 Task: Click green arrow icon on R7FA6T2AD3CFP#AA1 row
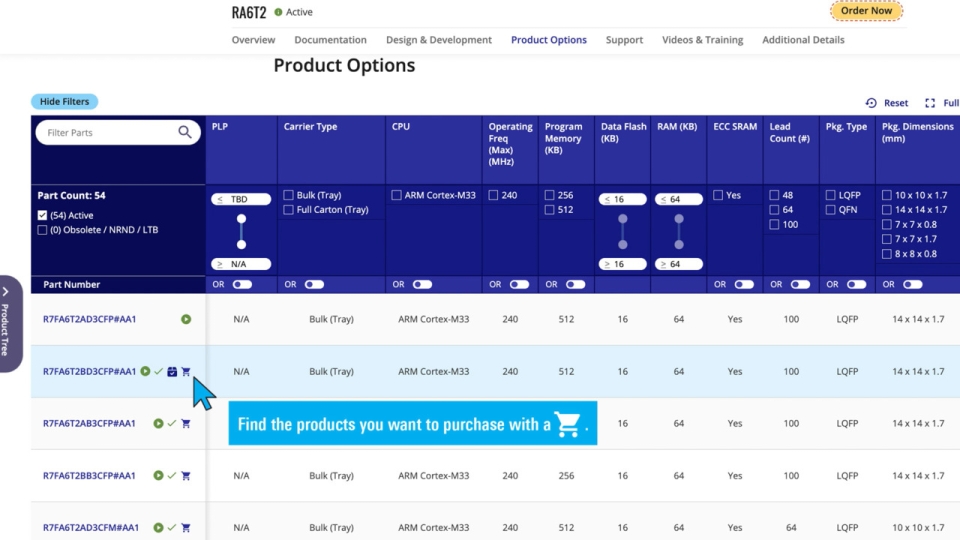[186, 320]
